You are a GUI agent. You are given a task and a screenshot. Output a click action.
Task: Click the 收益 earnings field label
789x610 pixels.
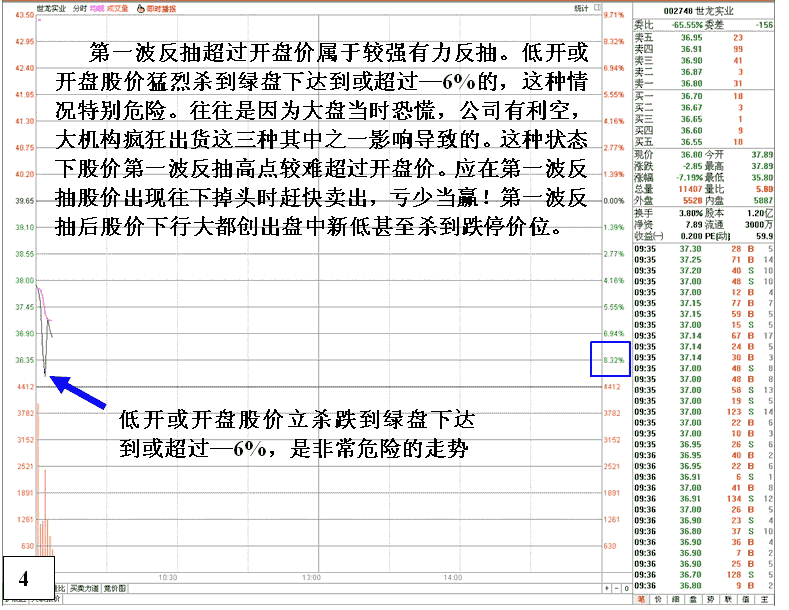coord(646,236)
